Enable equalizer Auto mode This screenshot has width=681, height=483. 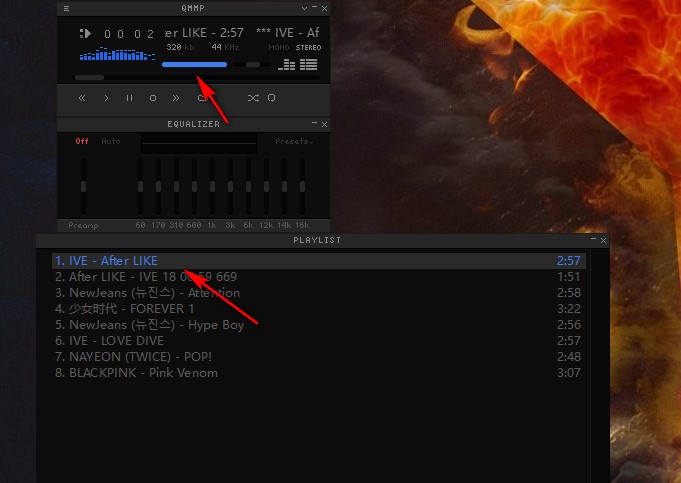click(111, 141)
